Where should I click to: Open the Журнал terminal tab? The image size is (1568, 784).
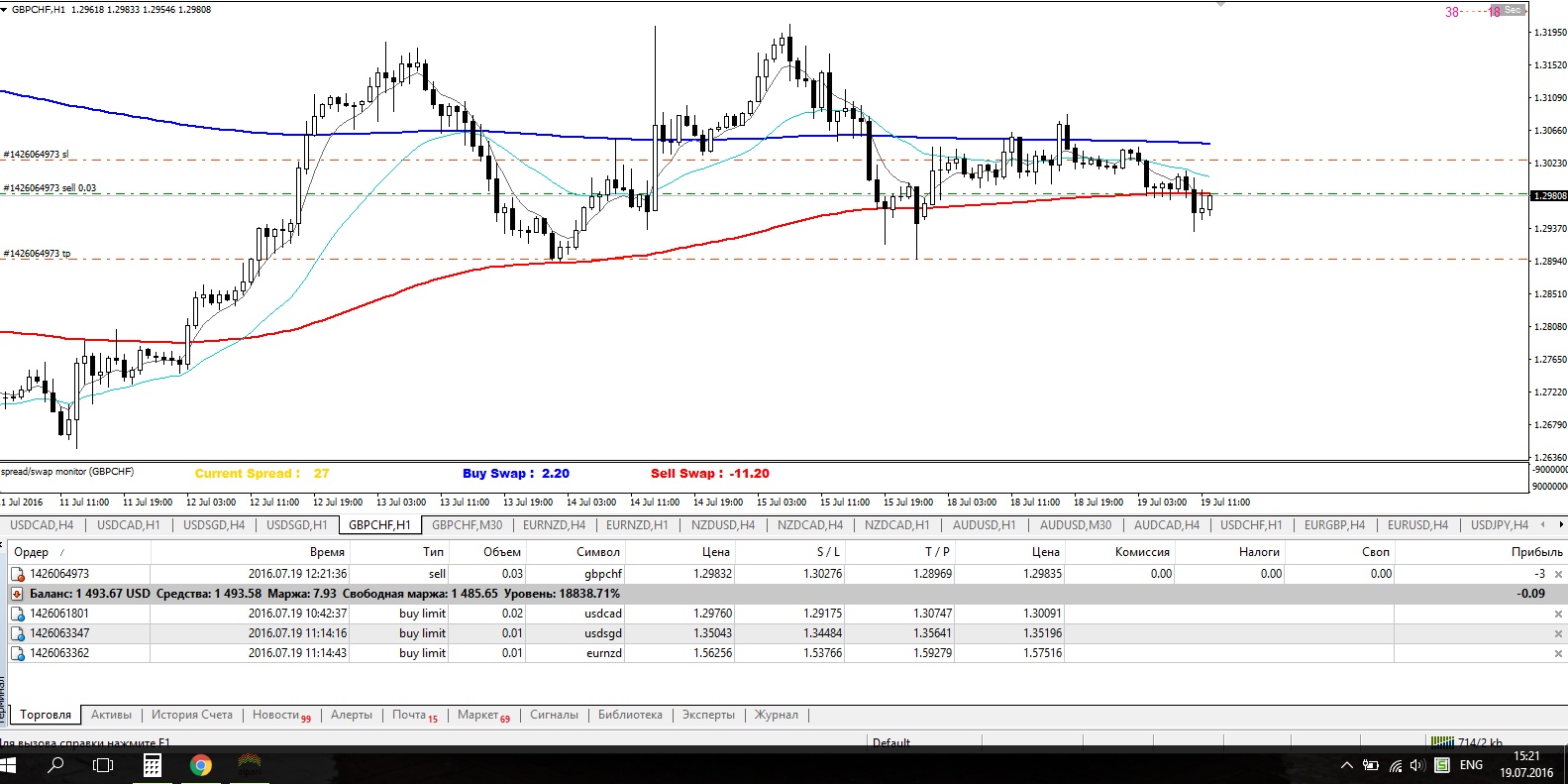pos(776,715)
